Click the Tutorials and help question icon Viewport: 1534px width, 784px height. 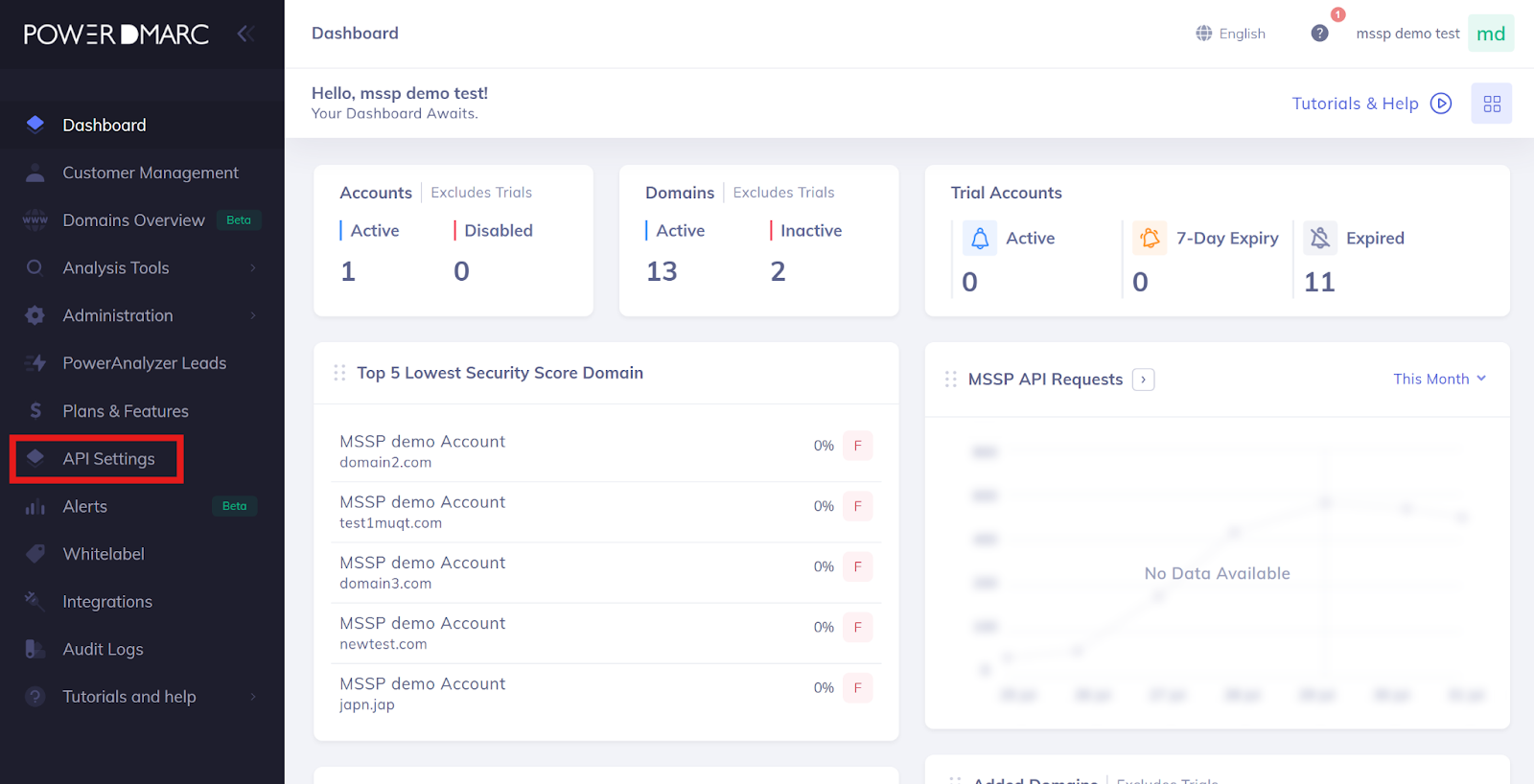(35, 697)
